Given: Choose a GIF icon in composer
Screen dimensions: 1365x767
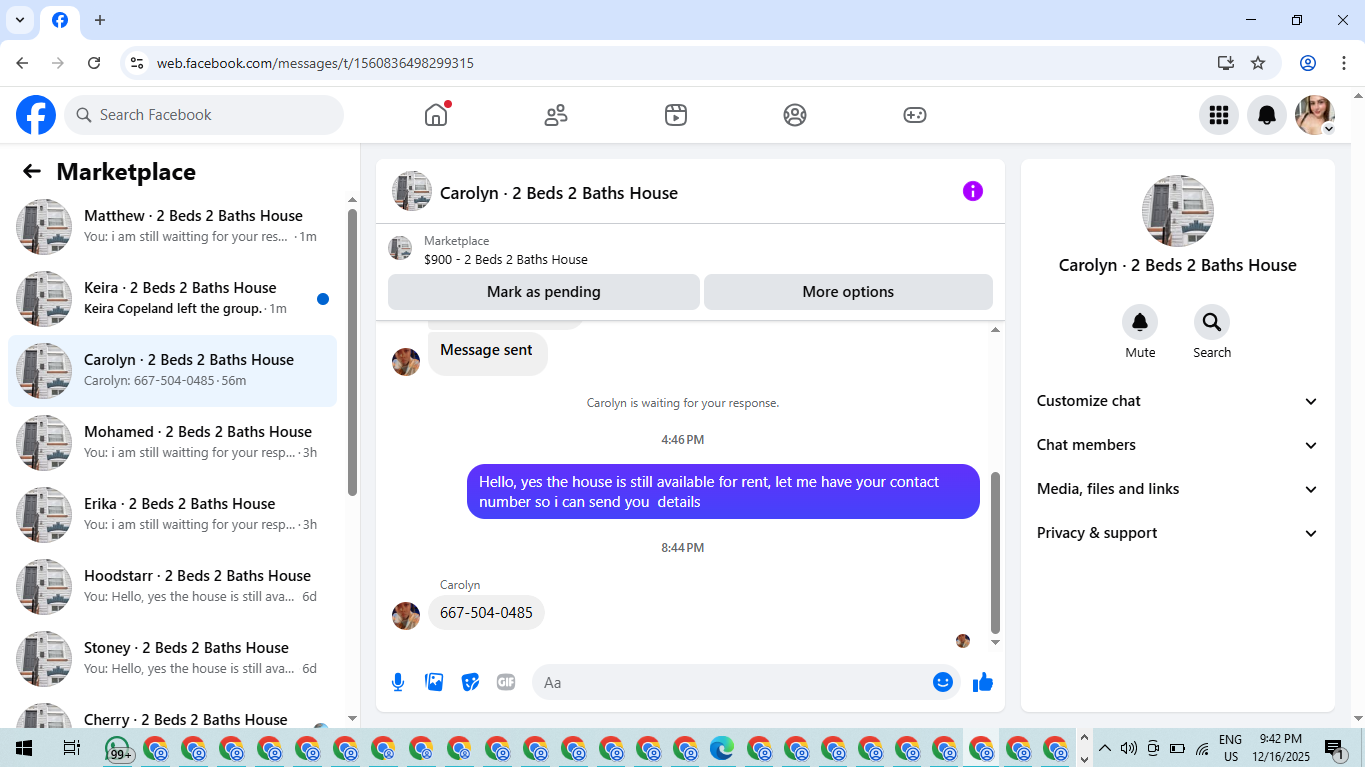Looking at the screenshot, I should click(506, 682).
